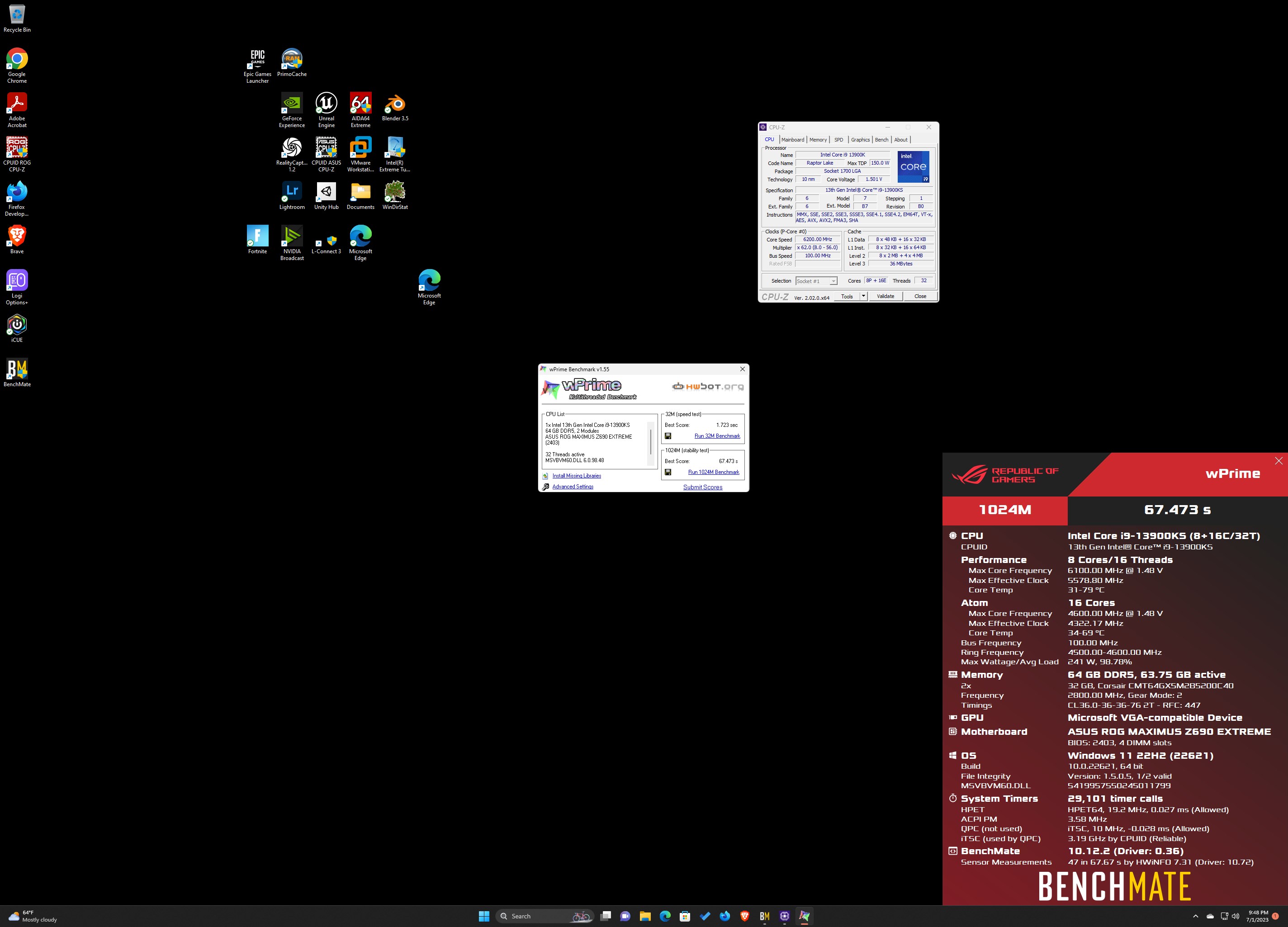Open File Explorer from the taskbar
Viewport: 1288px width, 927px height.
(645, 916)
